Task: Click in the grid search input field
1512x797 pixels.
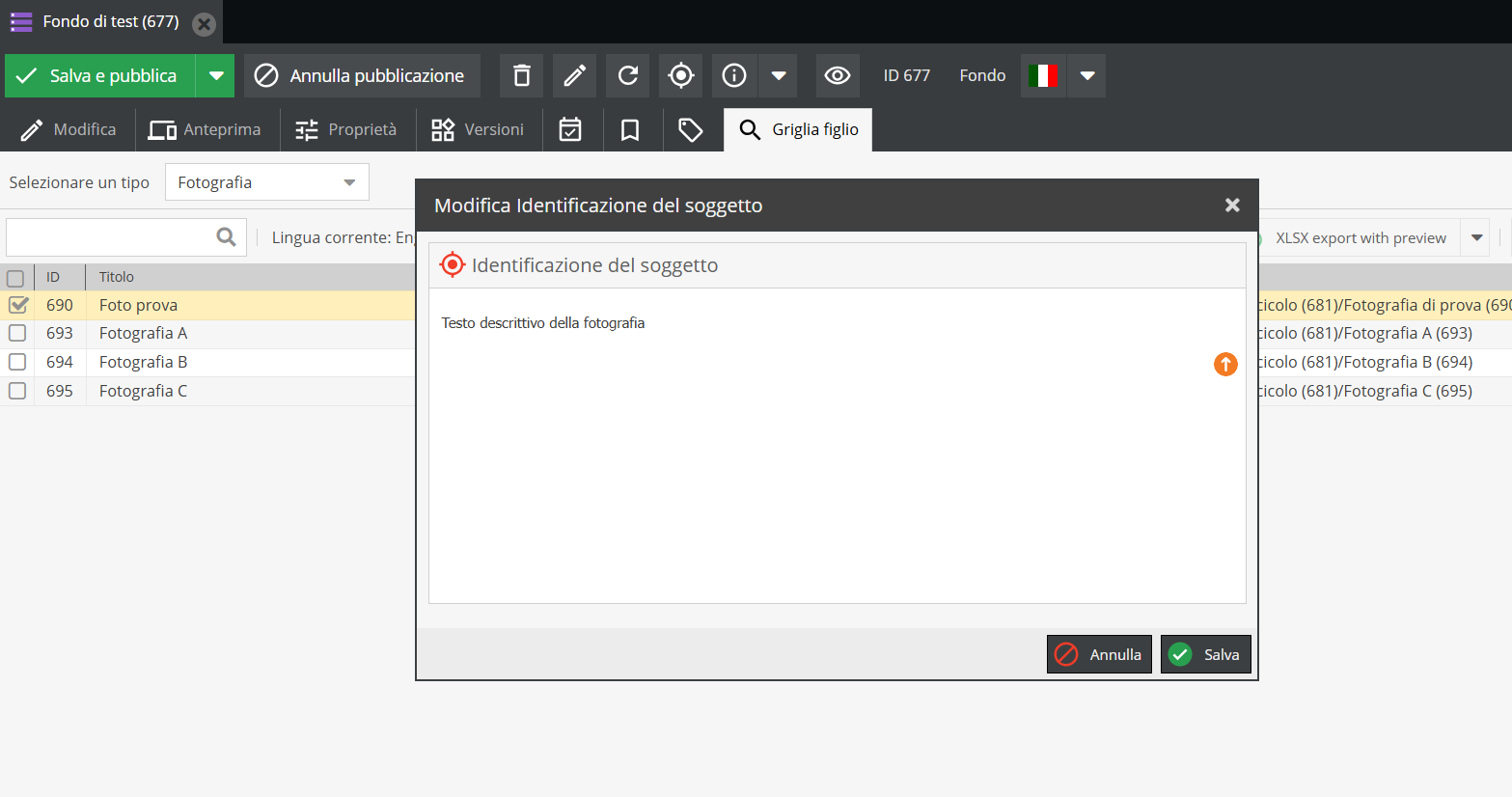Action: click(111, 237)
